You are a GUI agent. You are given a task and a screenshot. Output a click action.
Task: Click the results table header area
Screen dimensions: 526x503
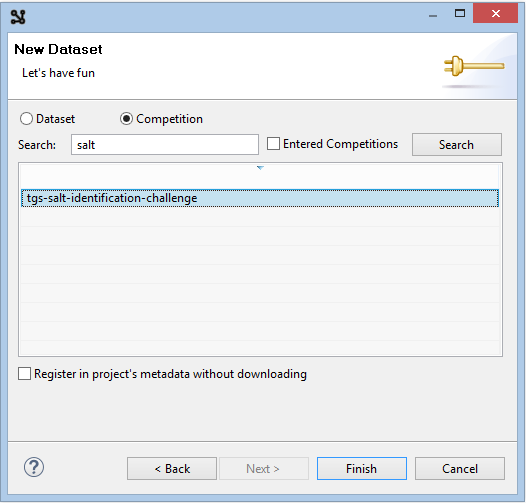click(x=260, y=176)
